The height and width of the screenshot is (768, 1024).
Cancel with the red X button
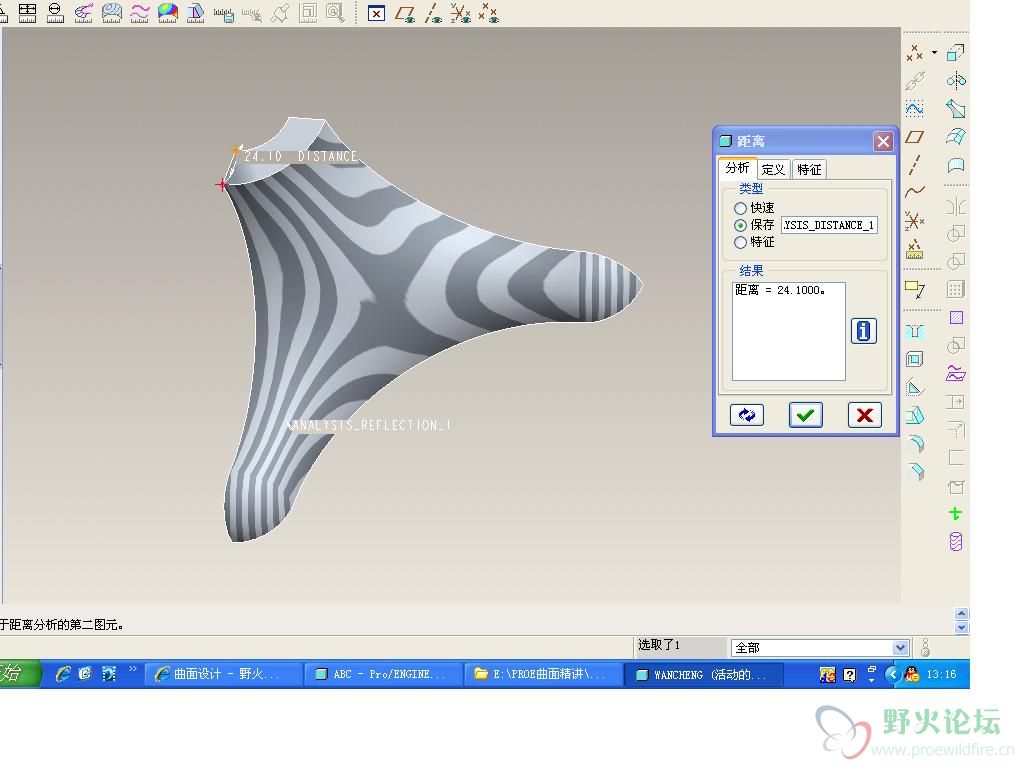[865, 415]
